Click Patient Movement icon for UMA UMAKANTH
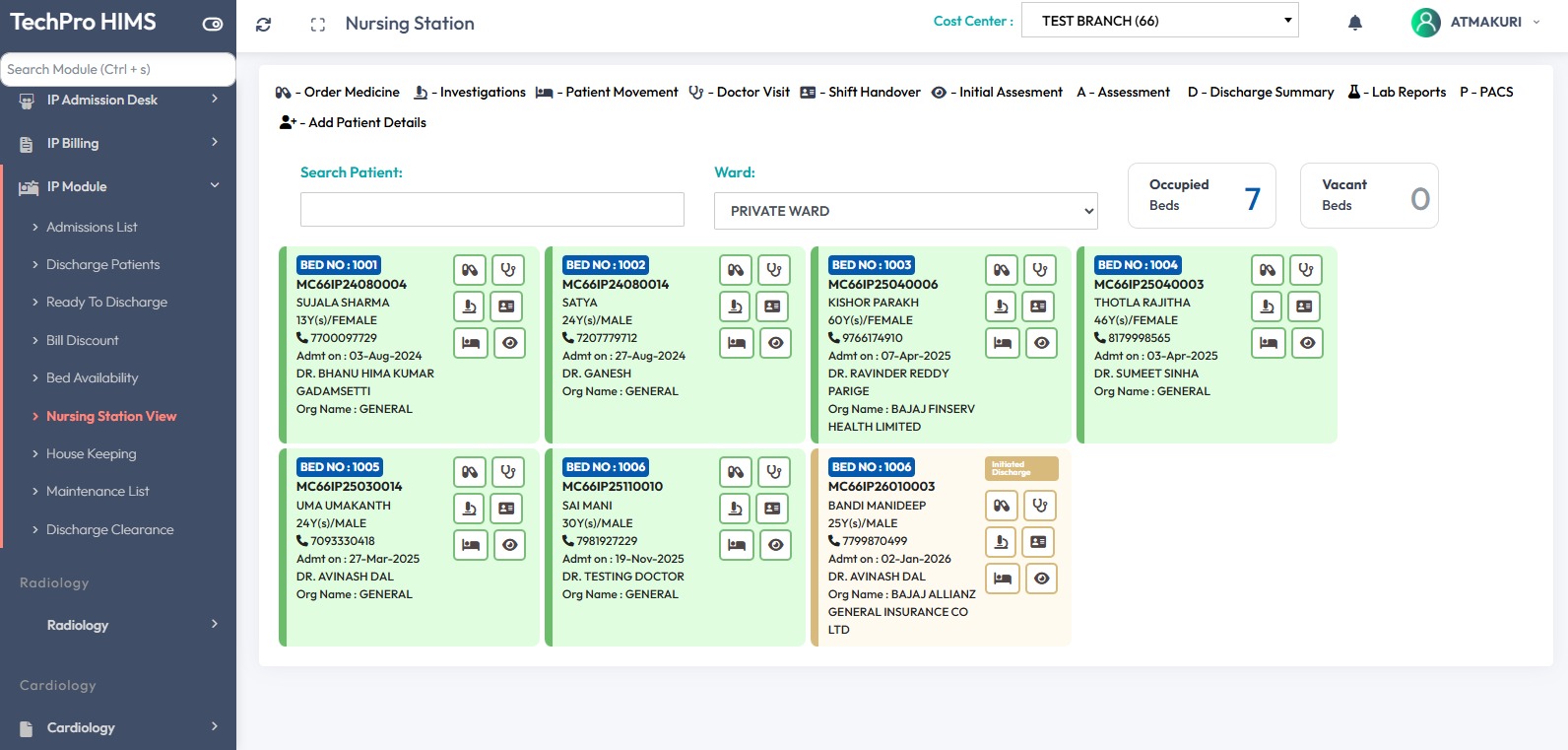The image size is (1568, 750). coord(471,545)
